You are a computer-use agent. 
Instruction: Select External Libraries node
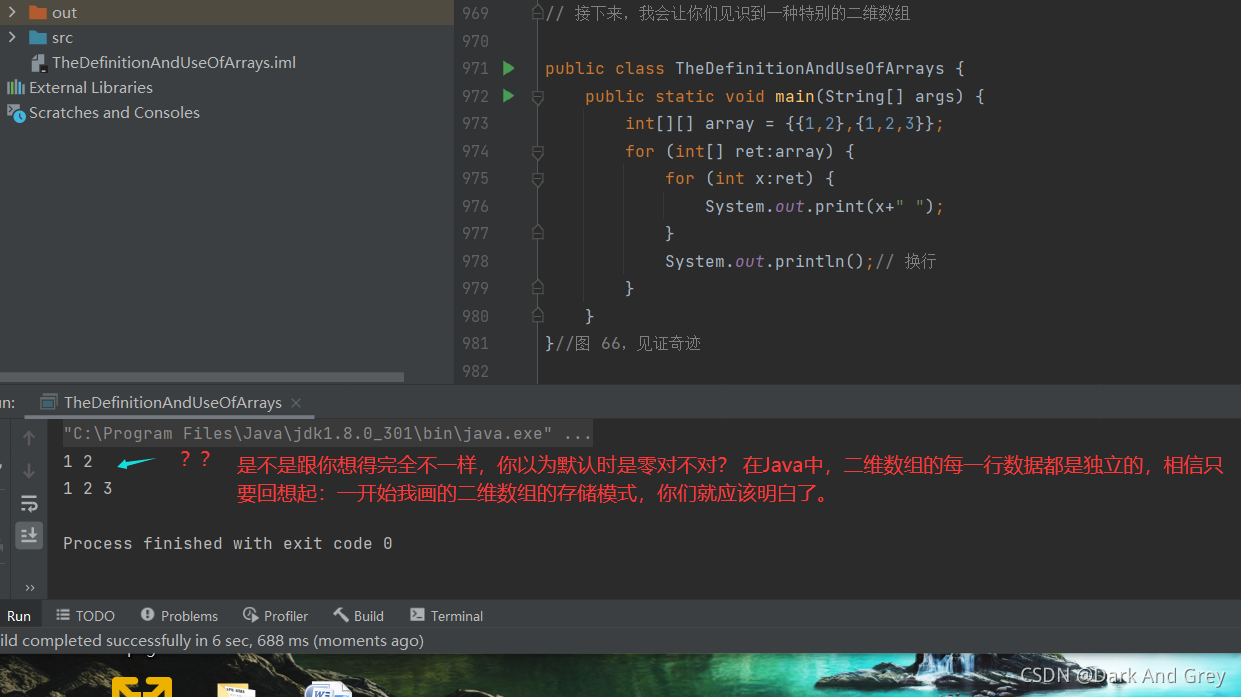point(91,87)
